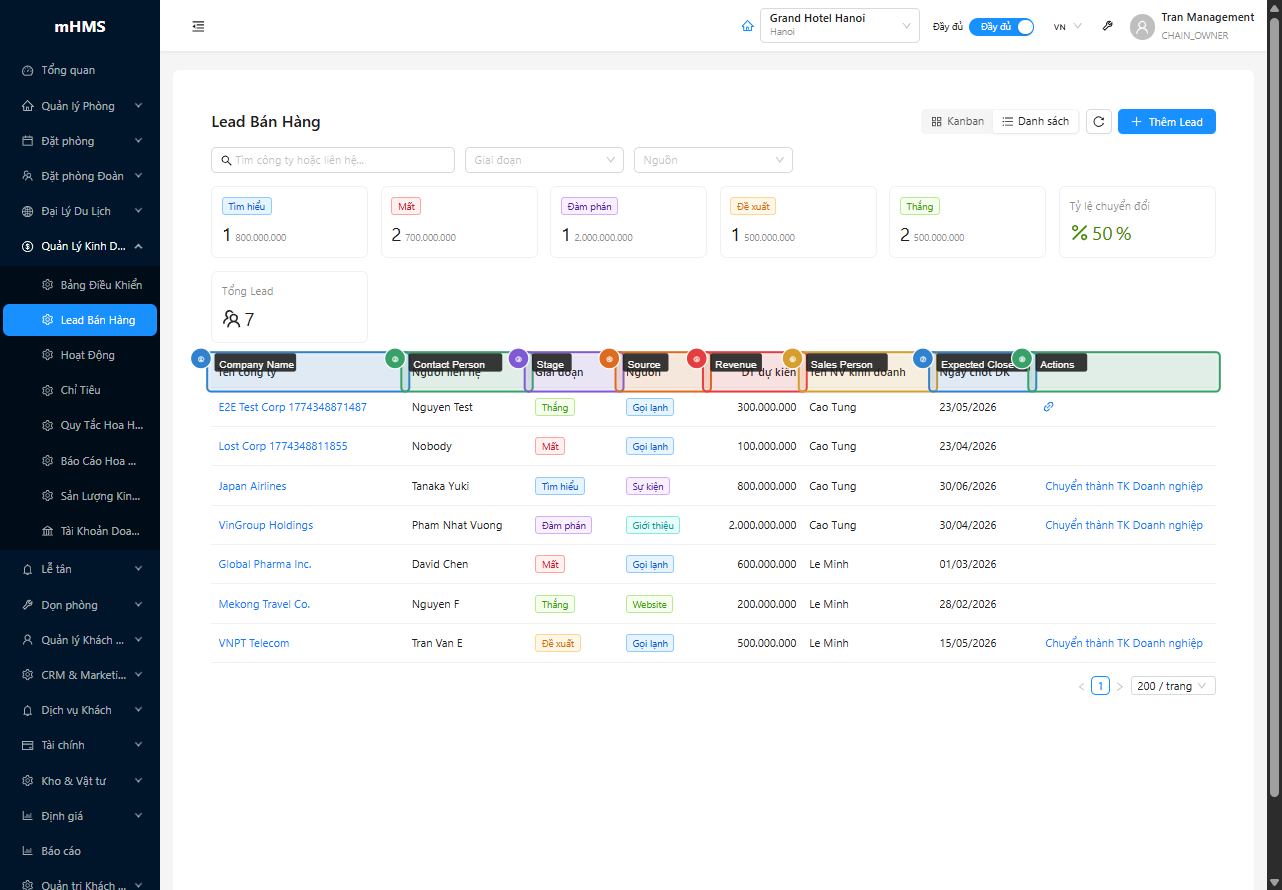Switch to the Kanban view tab
The image size is (1282, 890).
point(956,120)
